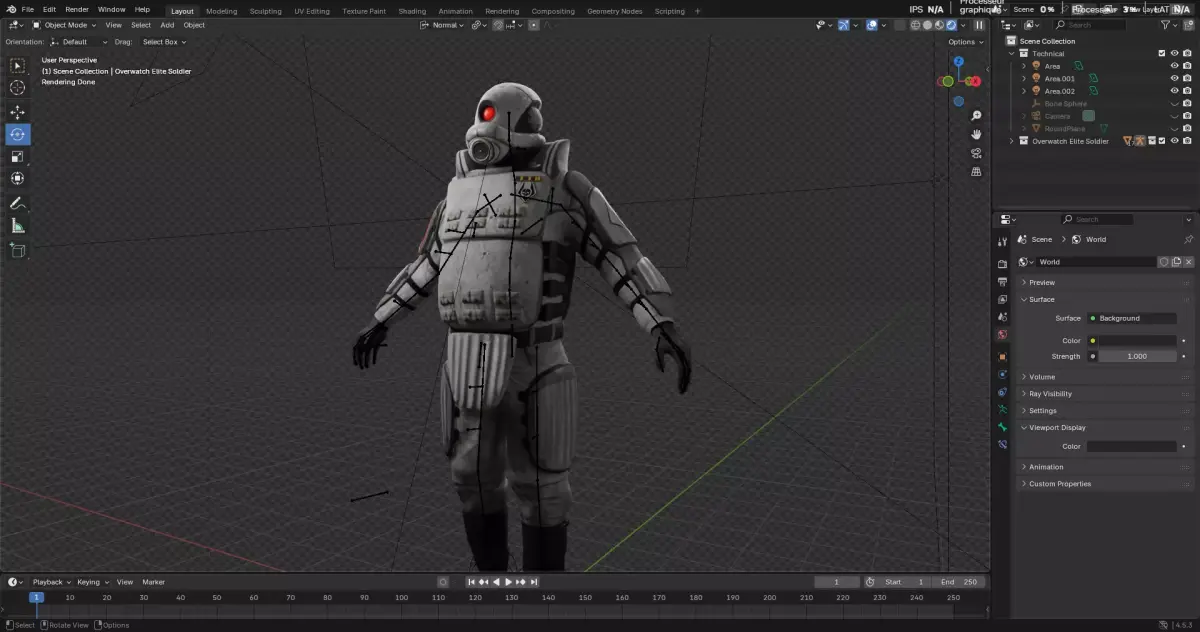Open the File menu
This screenshot has height=632, width=1200.
point(28,9)
